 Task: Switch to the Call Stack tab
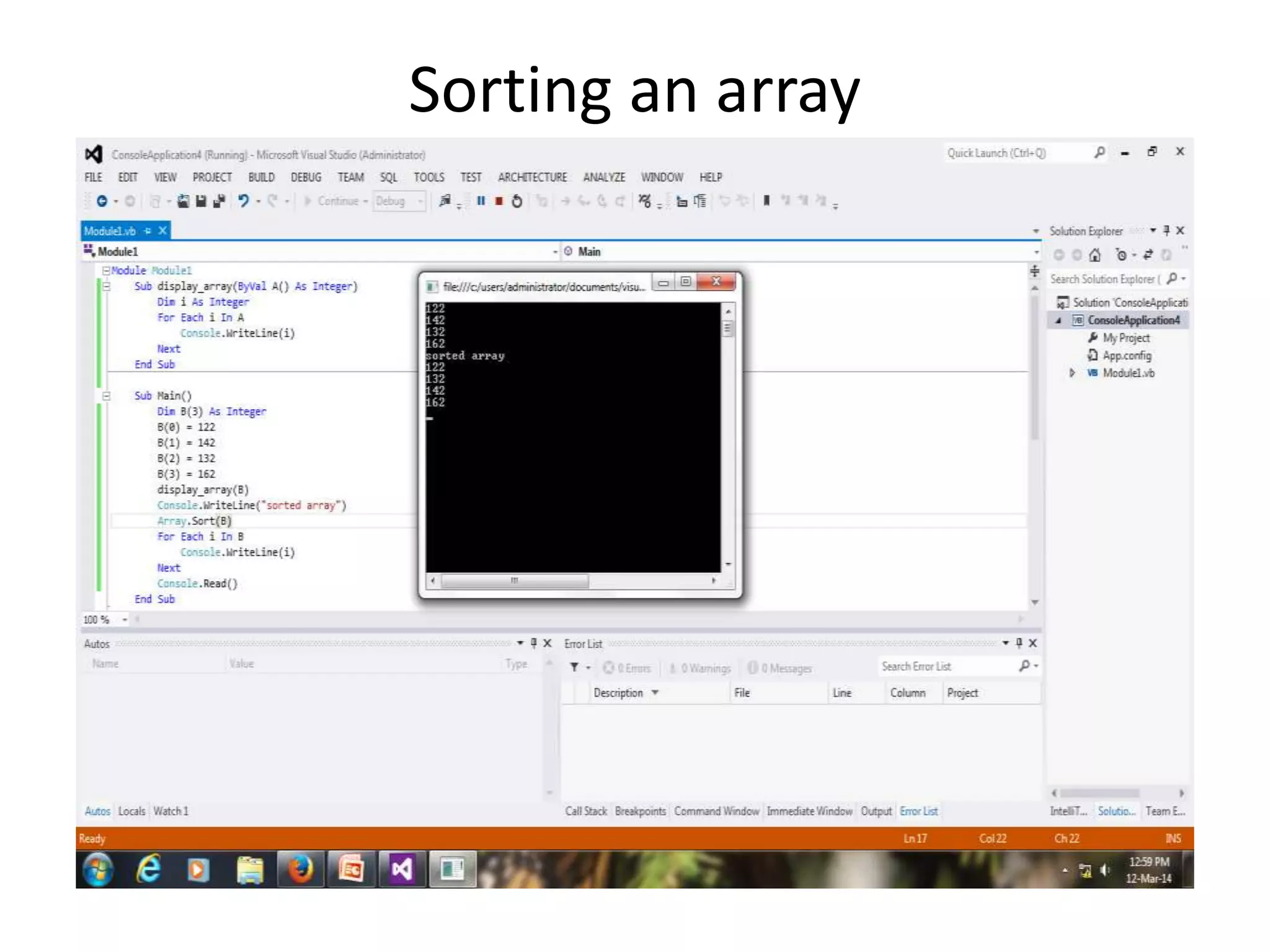pos(586,811)
